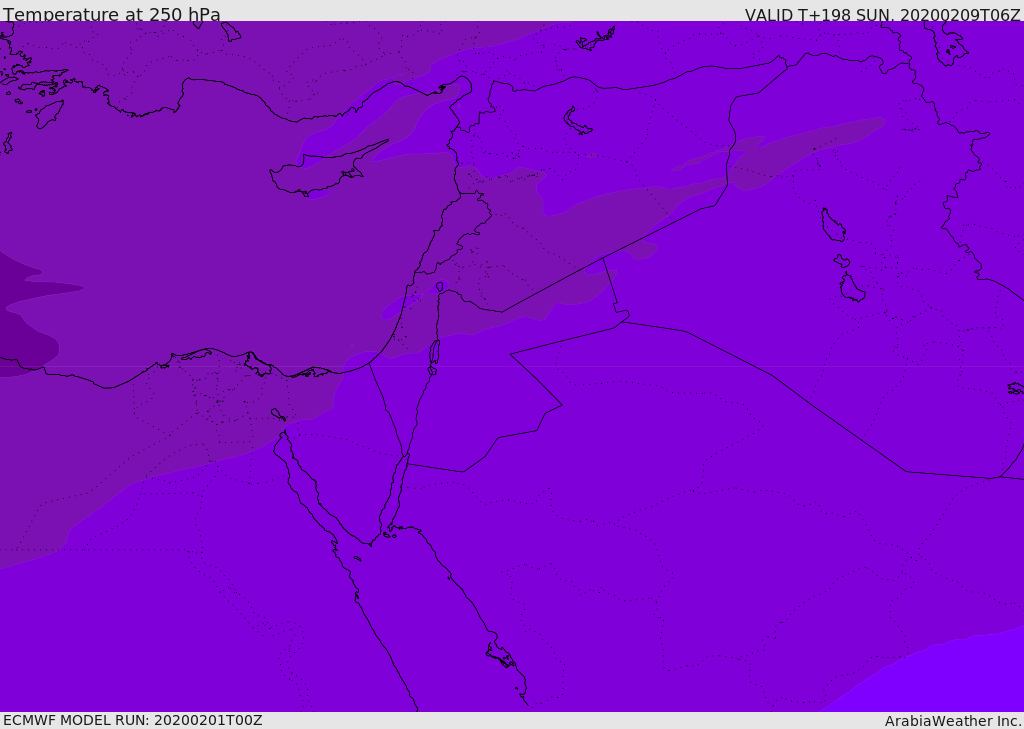Click the 'Temperature at 250 hPa' title text
The image size is (1024, 729).
[112, 14]
